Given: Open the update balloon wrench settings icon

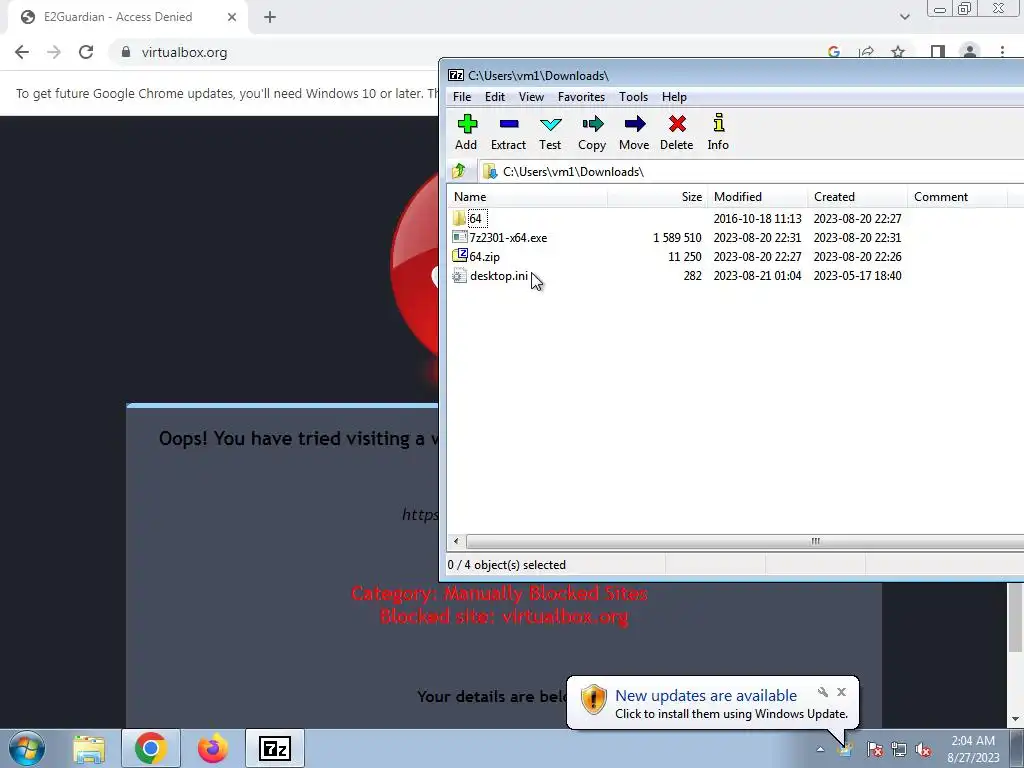Looking at the screenshot, I should pos(823,692).
